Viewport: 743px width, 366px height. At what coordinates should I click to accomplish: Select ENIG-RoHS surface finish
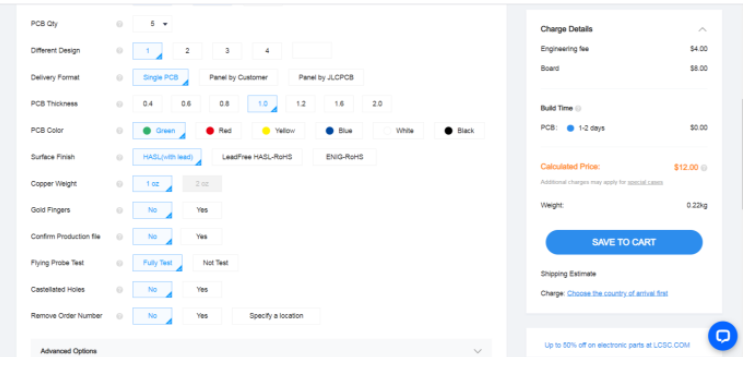point(344,157)
